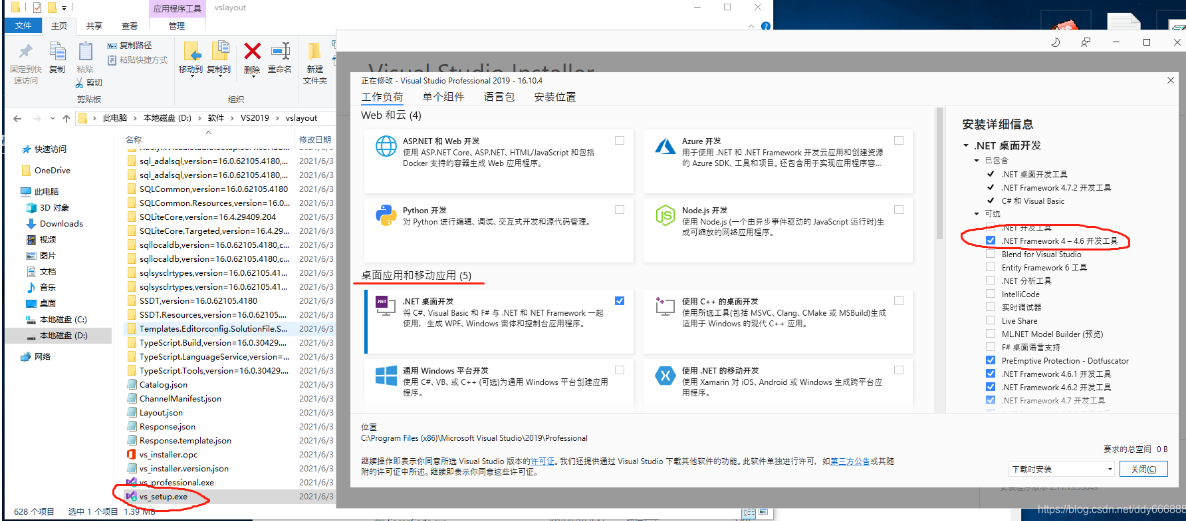Open the quick access toolbar customize arrow
This screenshot has width=1186, height=521.
point(64,8)
